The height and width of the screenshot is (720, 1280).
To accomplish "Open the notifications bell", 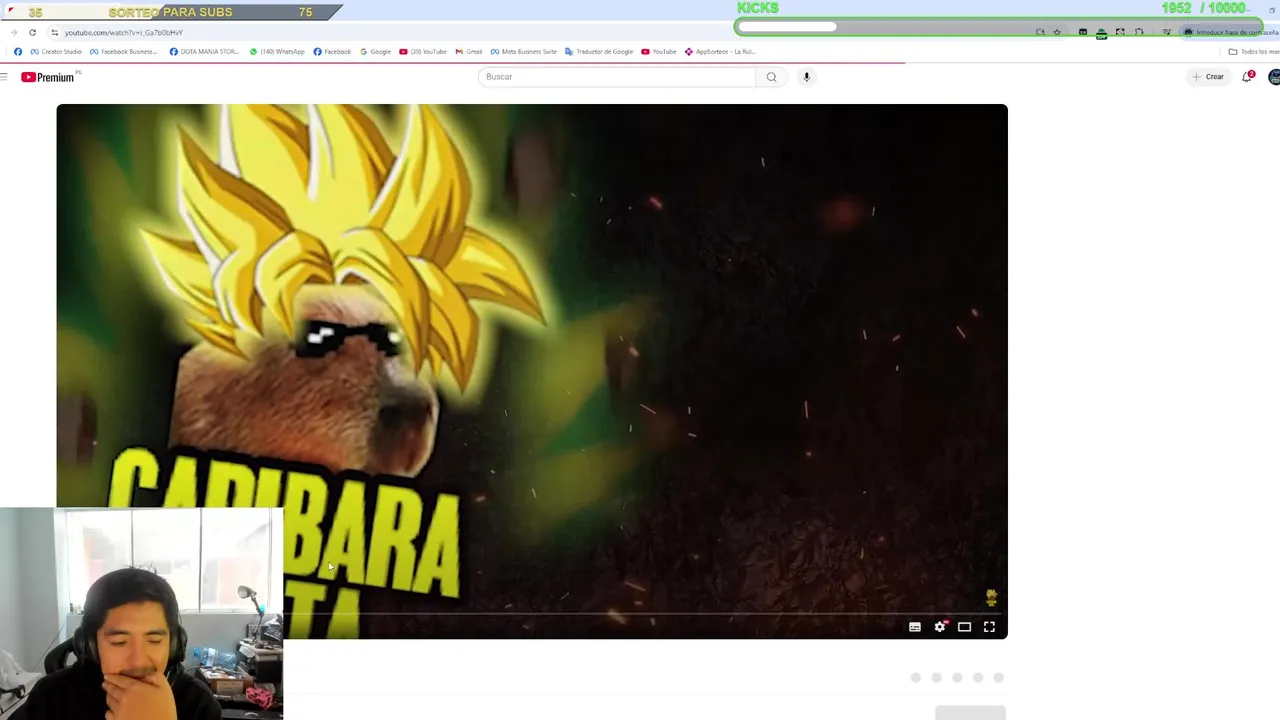I will [1247, 77].
